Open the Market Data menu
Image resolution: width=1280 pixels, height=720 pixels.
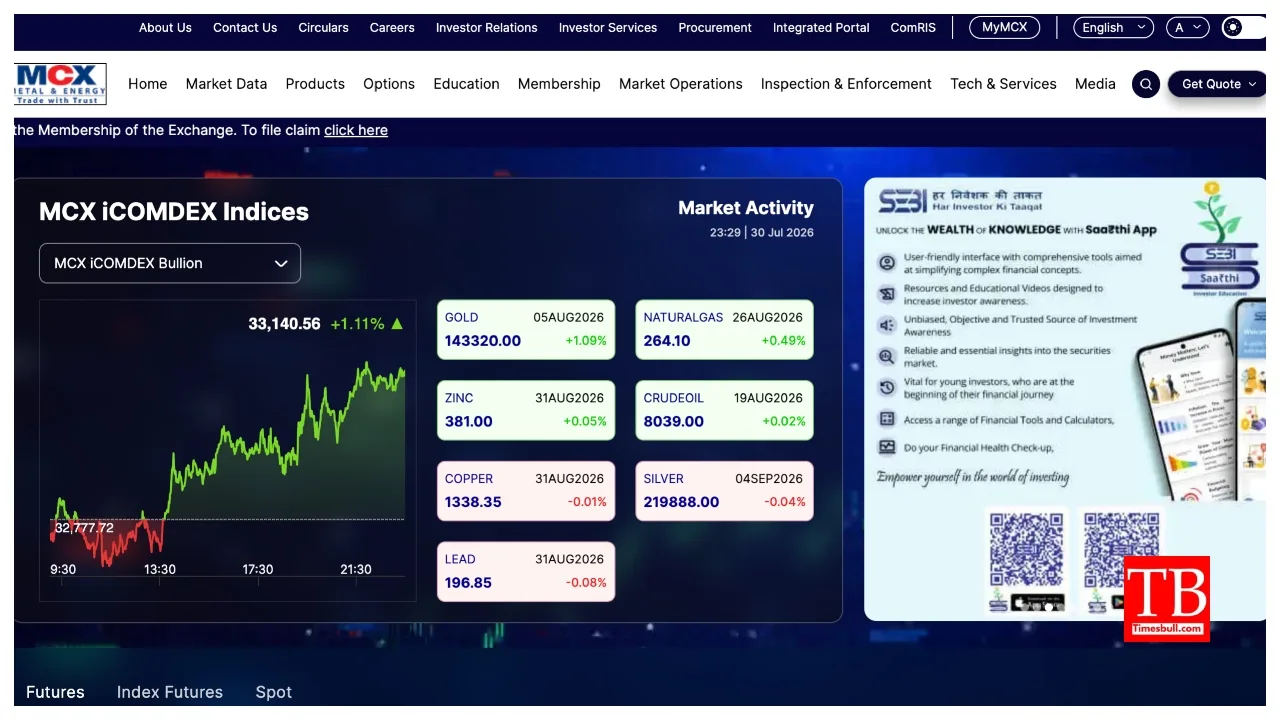226,84
